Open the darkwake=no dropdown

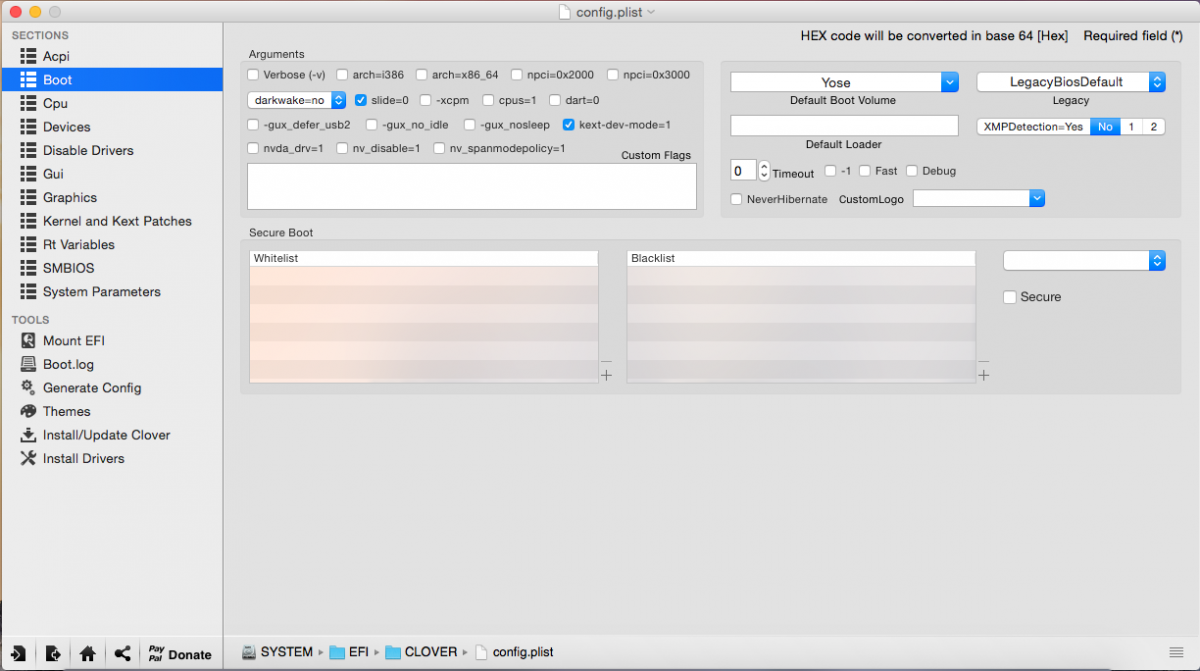pyautogui.click(x=297, y=100)
